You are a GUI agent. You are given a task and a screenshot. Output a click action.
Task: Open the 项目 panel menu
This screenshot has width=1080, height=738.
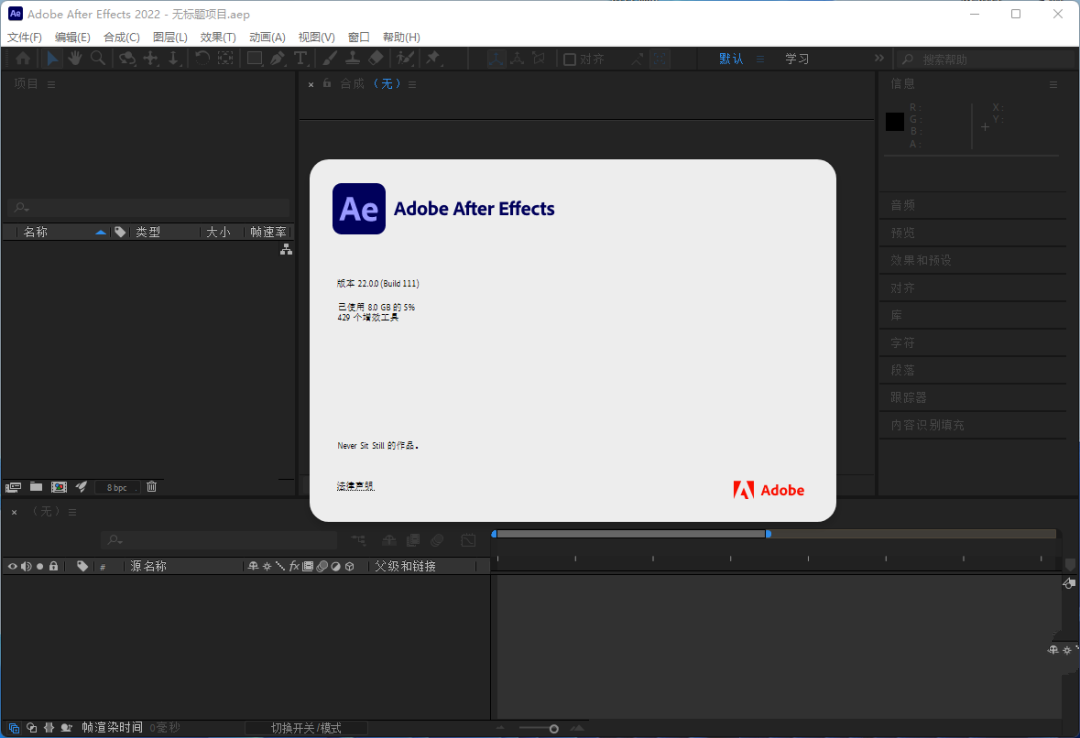pos(52,84)
